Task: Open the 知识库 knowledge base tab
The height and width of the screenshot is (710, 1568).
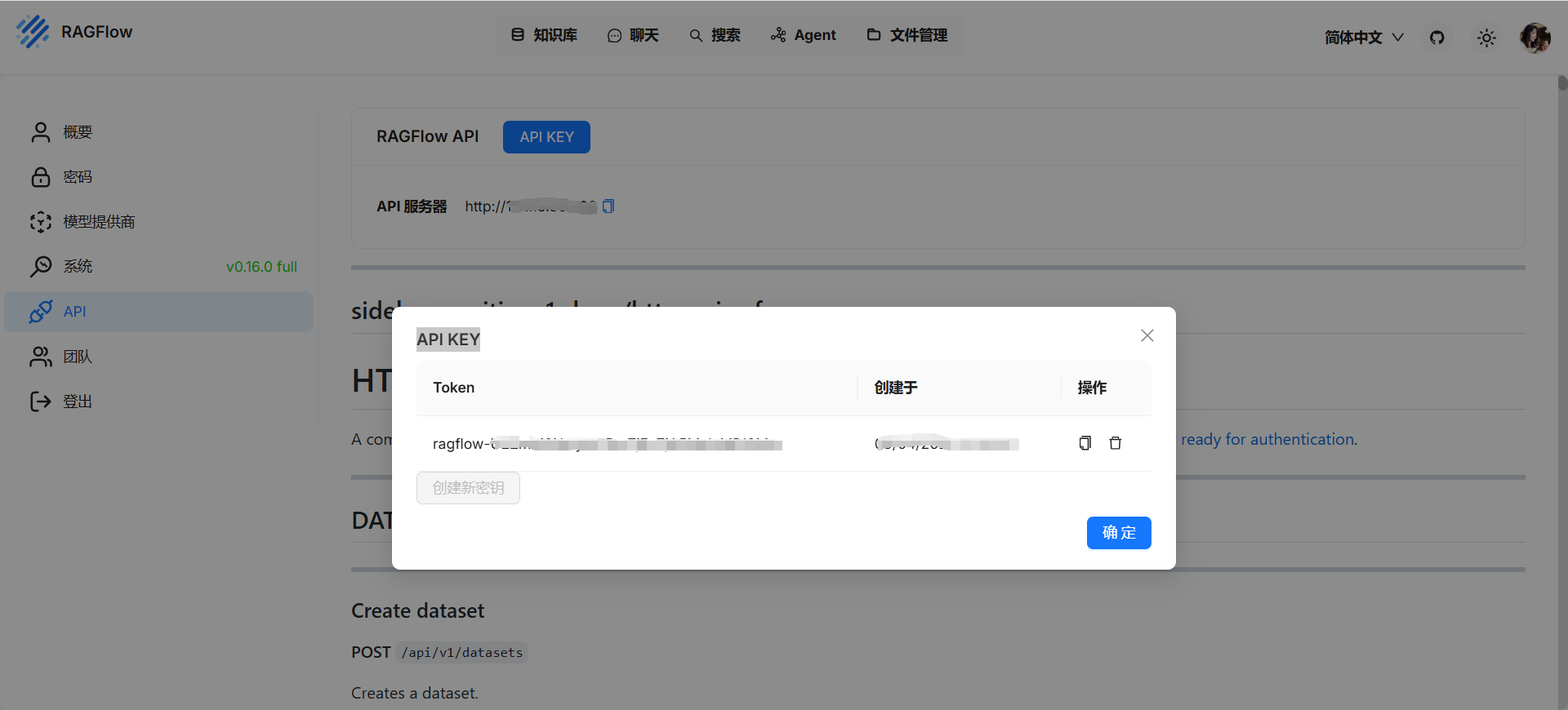Action: click(x=544, y=35)
